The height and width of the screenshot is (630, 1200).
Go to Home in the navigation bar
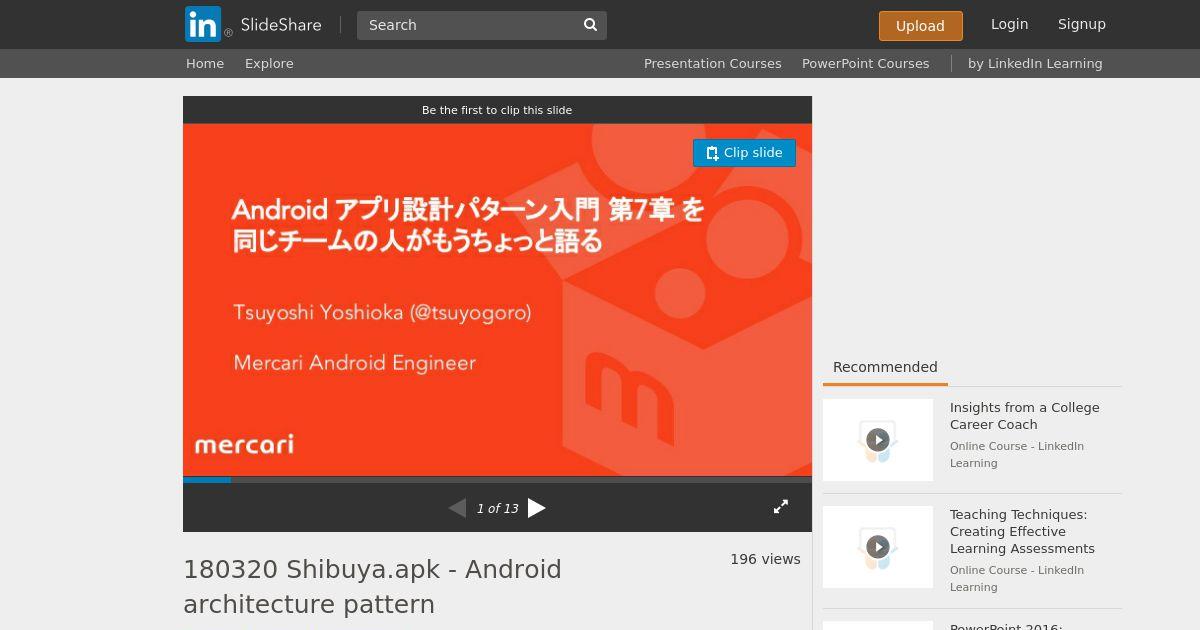click(x=205, y=63)
